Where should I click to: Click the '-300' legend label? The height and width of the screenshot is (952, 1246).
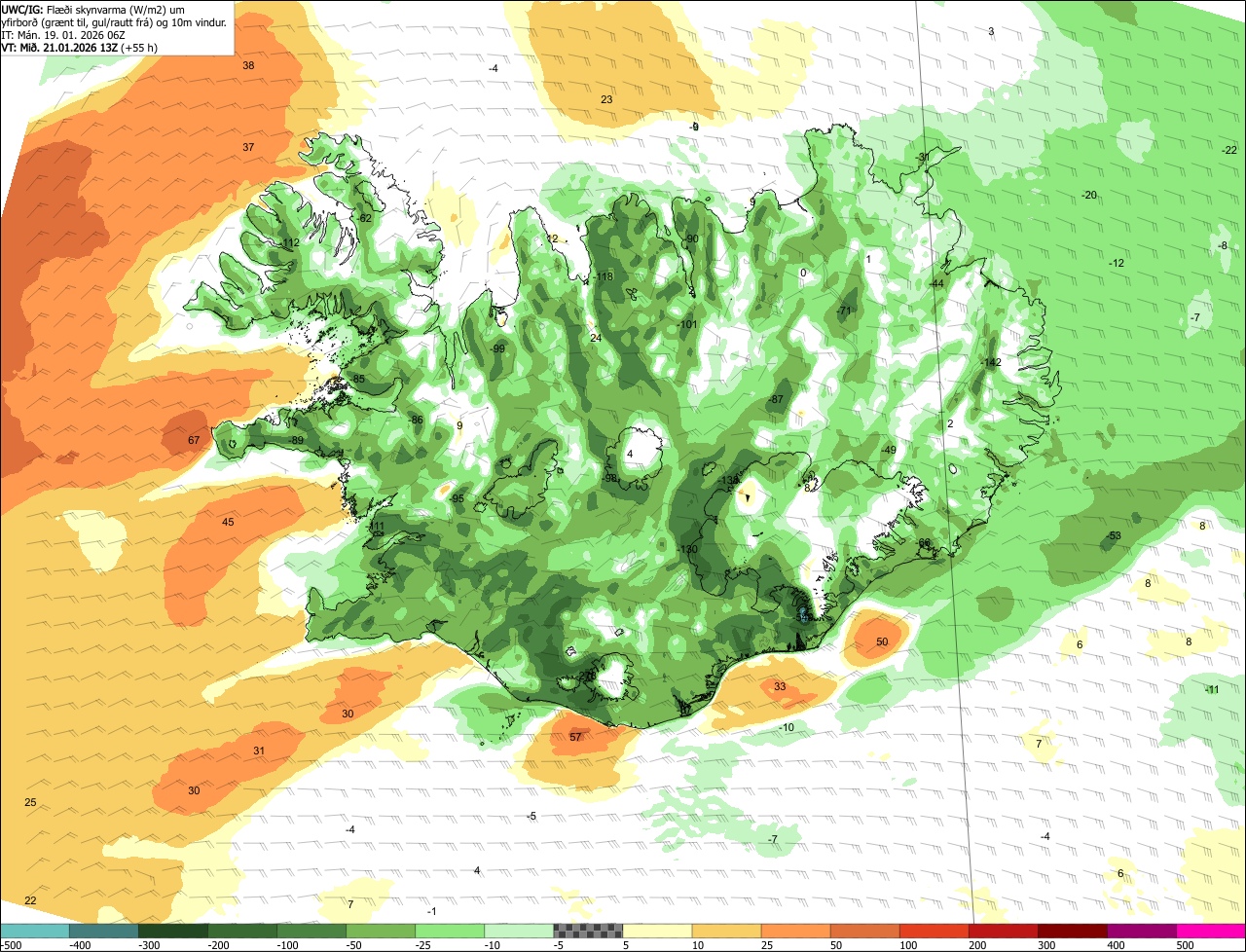coord(150,945)
